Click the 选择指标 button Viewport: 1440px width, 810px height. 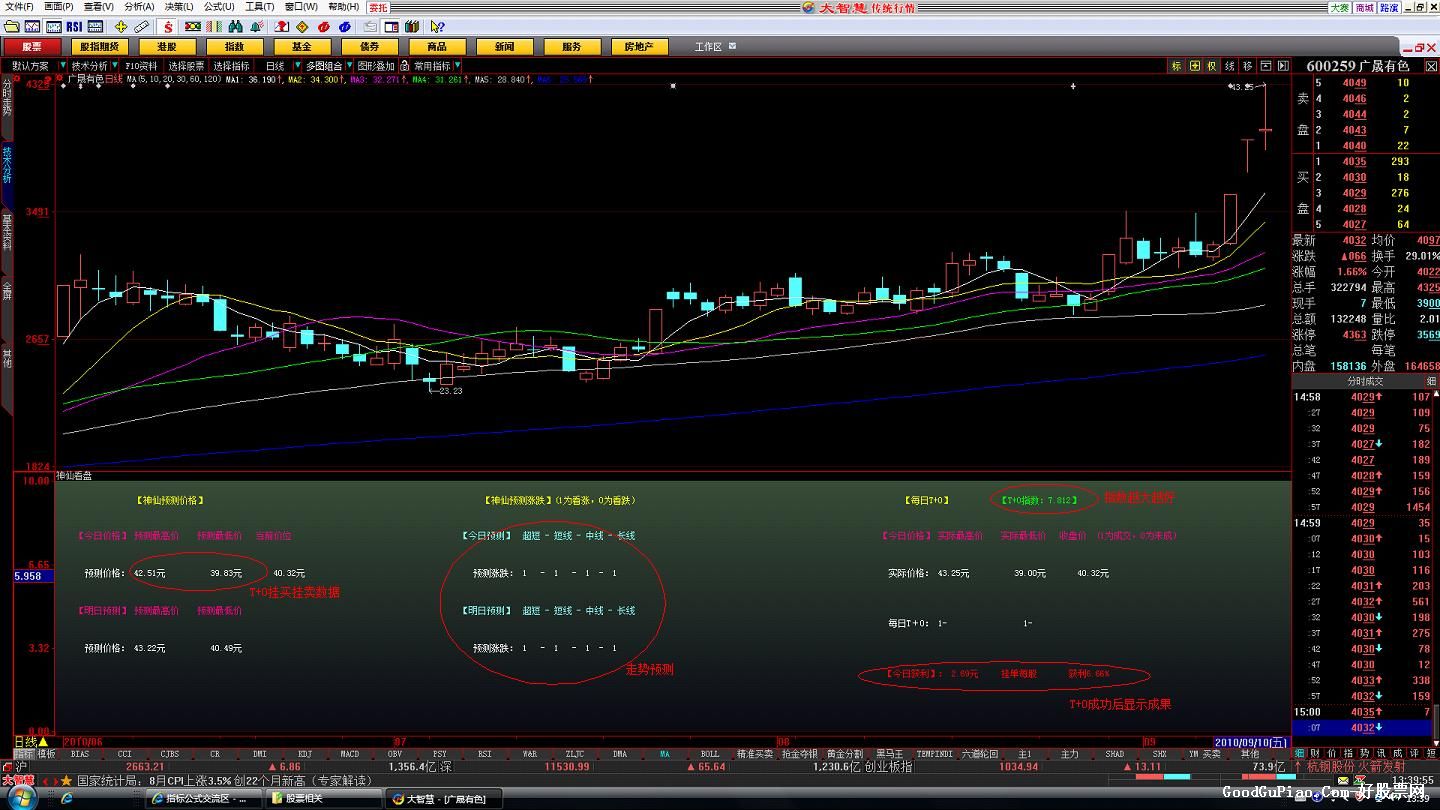click(231, 66)
